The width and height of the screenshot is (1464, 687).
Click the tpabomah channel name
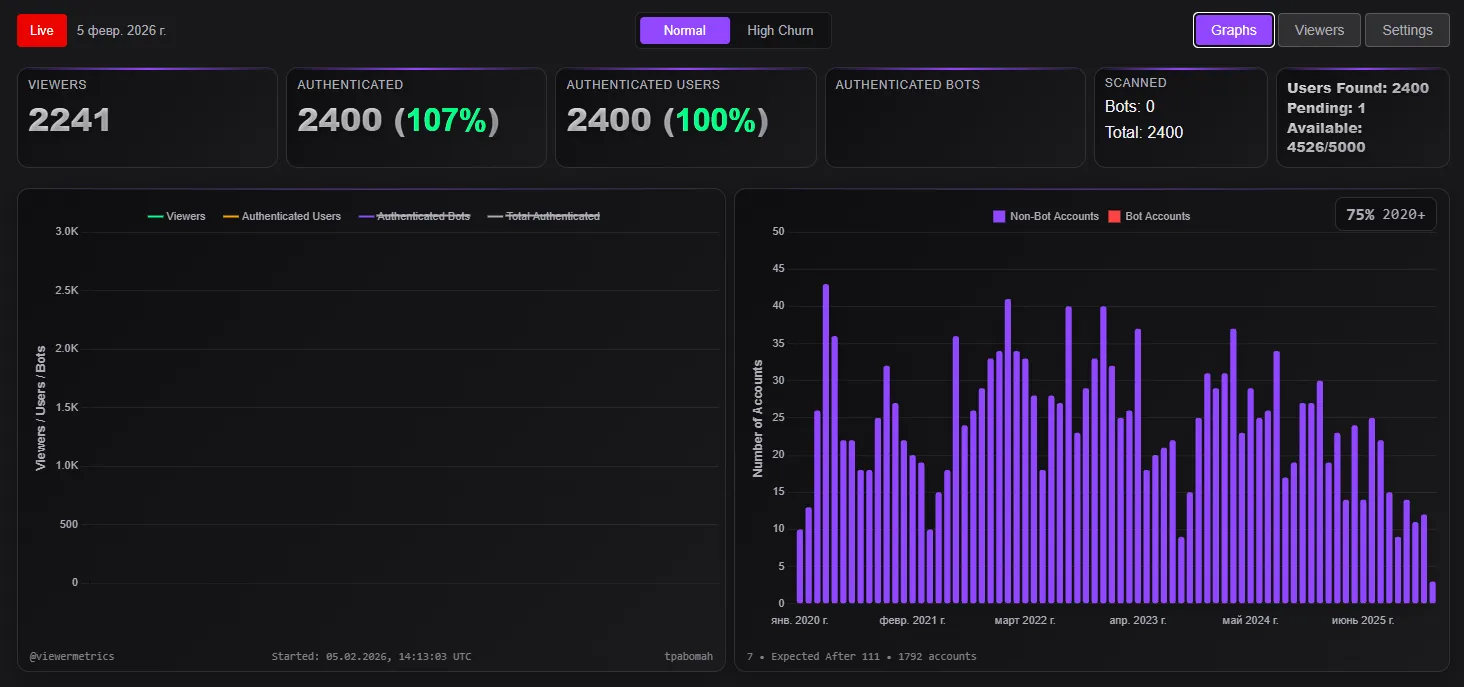[690, 656]
